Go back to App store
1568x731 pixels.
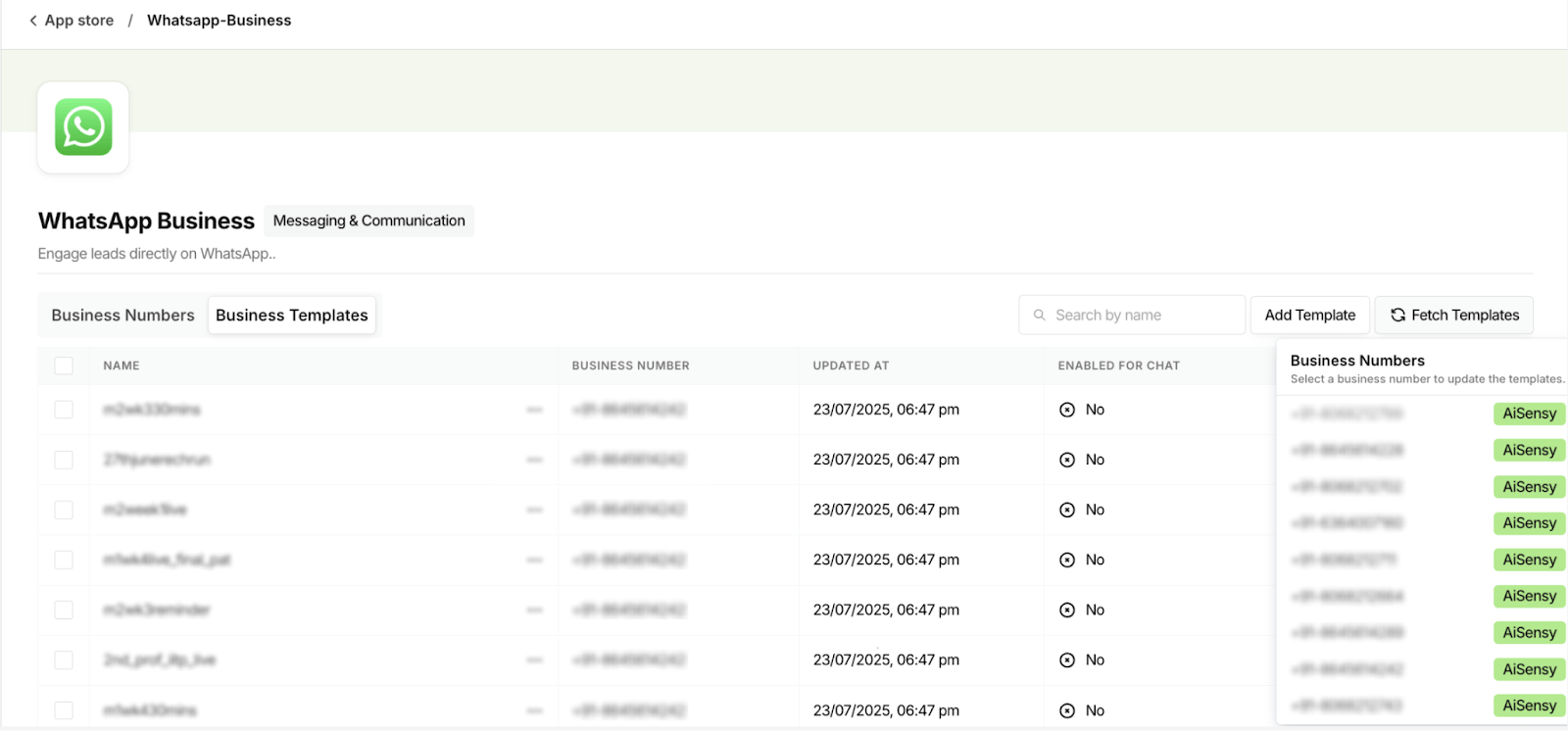pos(78,21)
